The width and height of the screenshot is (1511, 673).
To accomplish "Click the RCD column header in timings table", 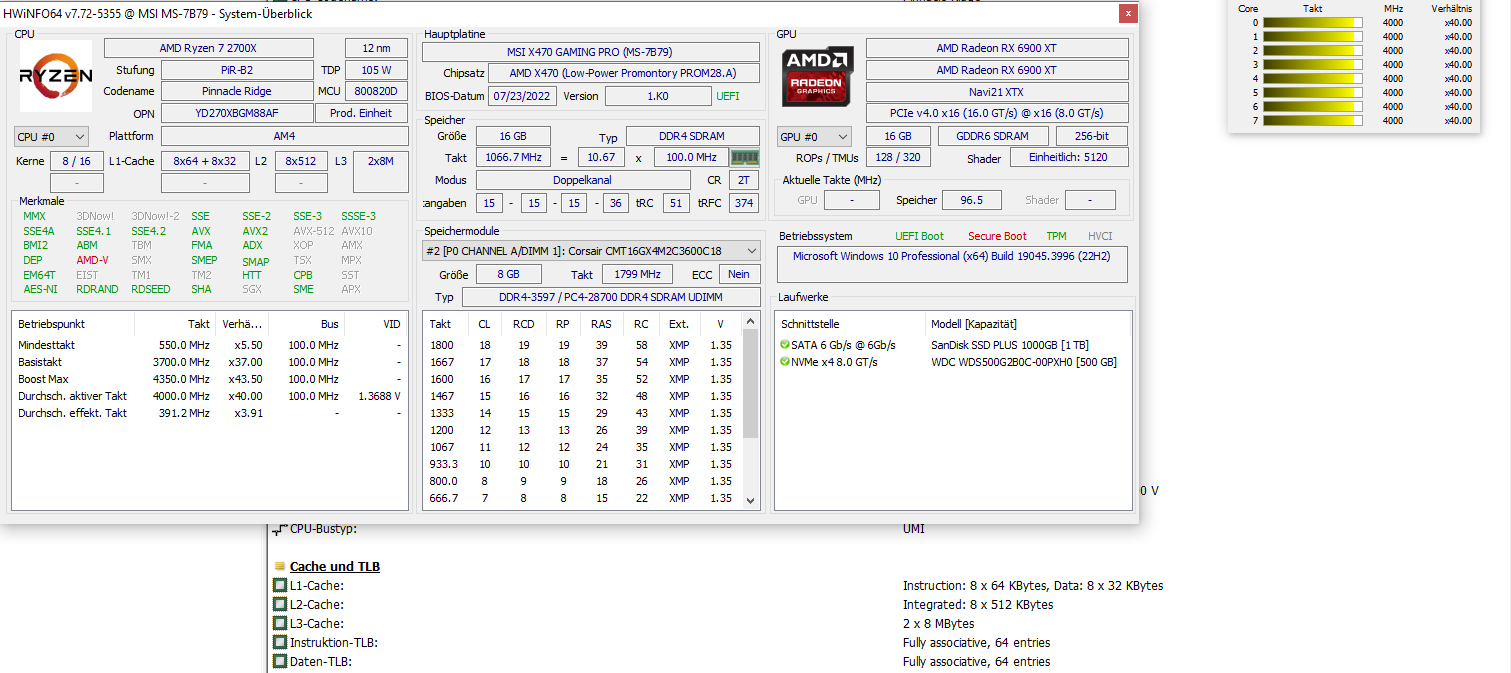I will (523, 324).
